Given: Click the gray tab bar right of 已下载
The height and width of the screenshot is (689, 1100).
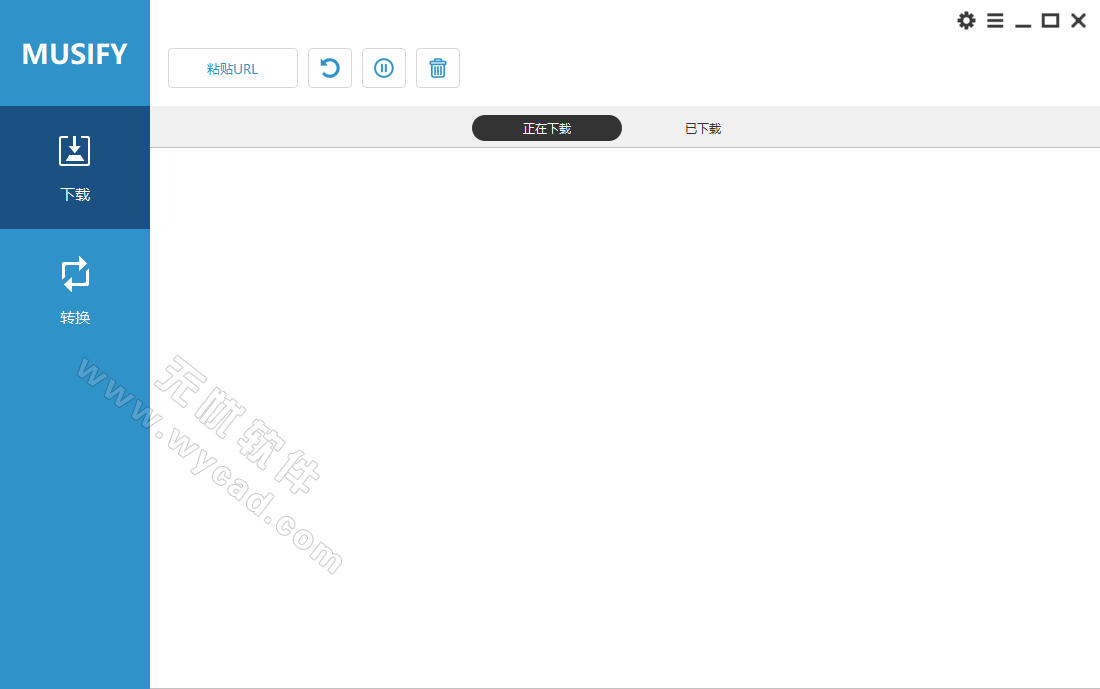Looking at the screenshot, I should click(900, 128).
